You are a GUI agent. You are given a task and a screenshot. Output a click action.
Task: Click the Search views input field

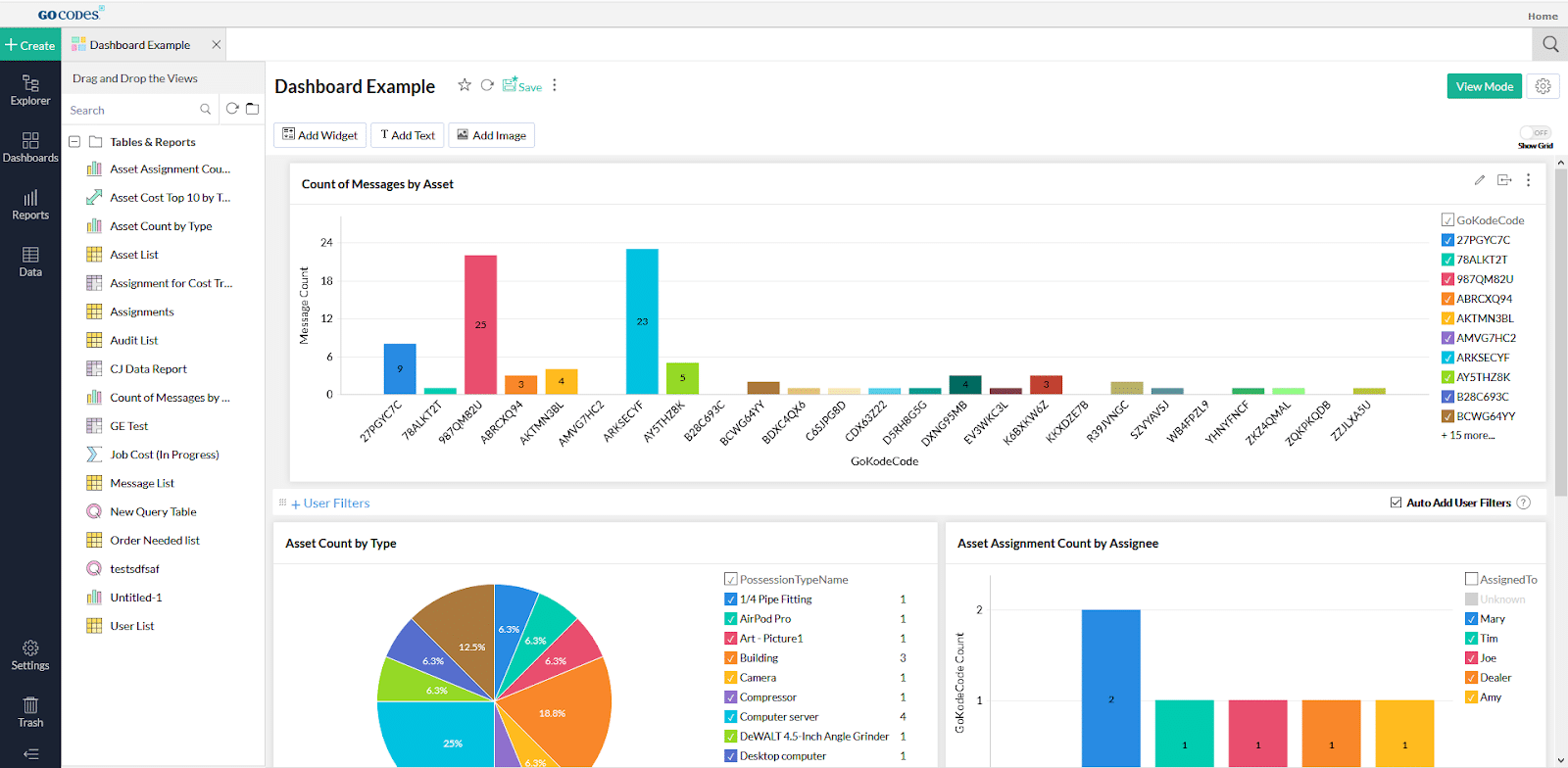pos(132,110)
